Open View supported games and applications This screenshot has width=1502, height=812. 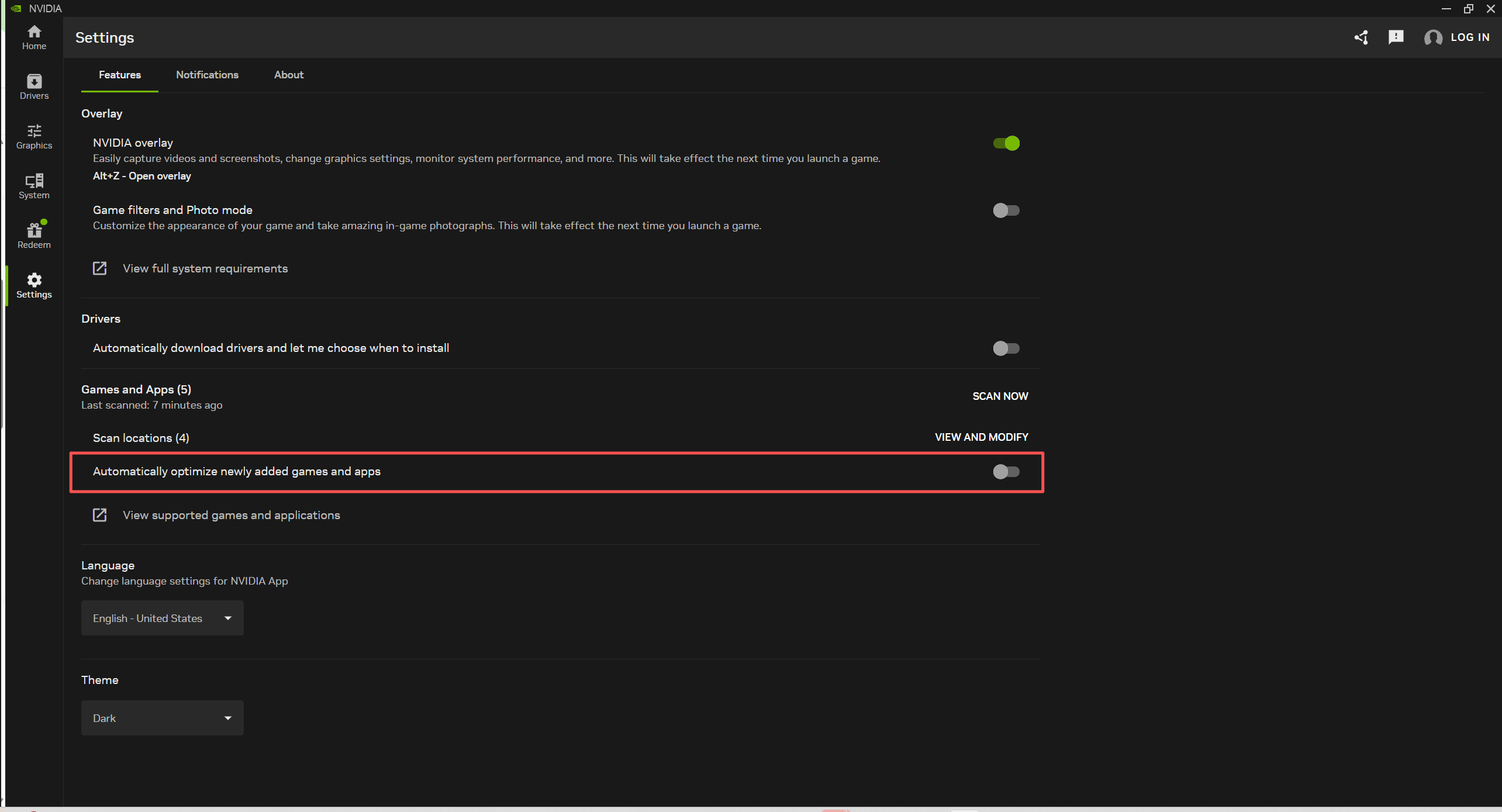pos(231,515)
